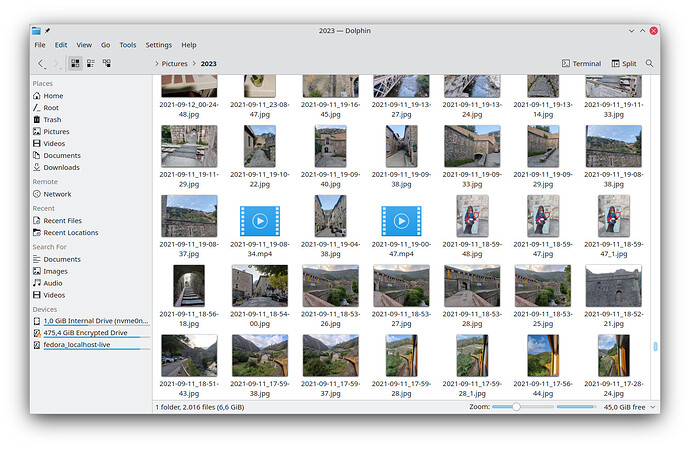Select thumbnail 2021-09-11_18-59-48.jpg
Viewport: 690px width, 449px height.
pyautogui.click(x=472, y=216)
